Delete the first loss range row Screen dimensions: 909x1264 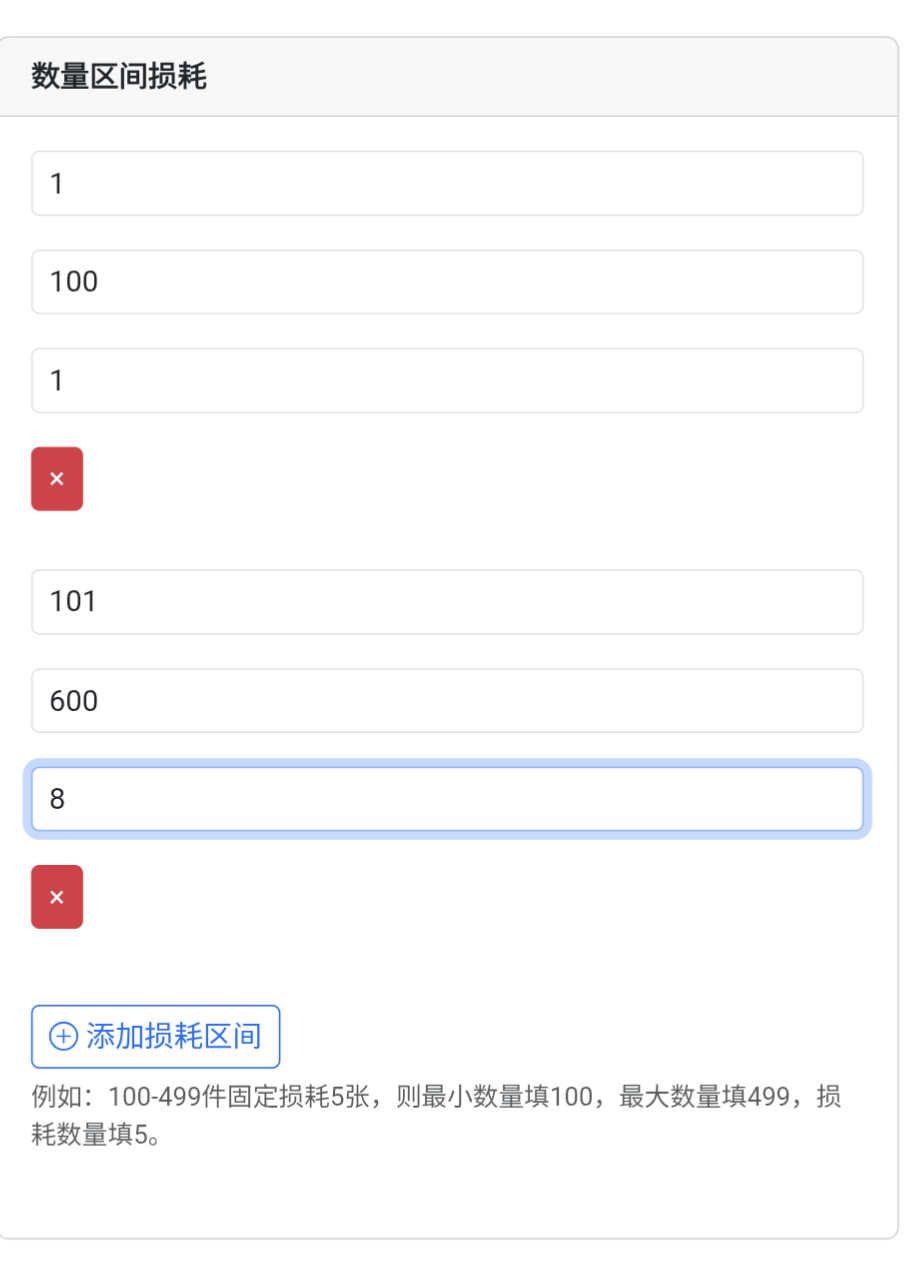[57, 479]
